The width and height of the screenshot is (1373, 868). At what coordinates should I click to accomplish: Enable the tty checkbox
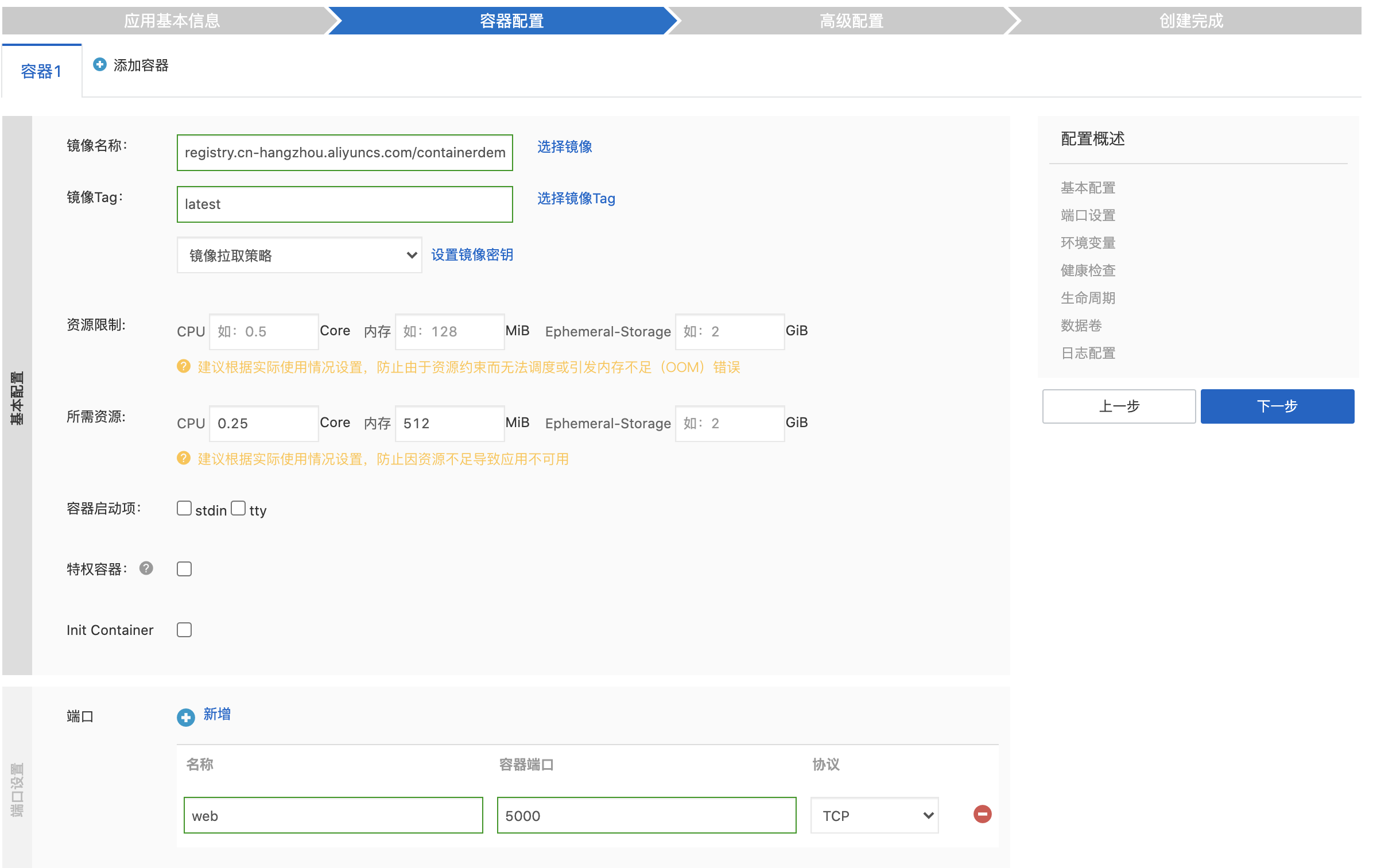click(x=238, y=509)
